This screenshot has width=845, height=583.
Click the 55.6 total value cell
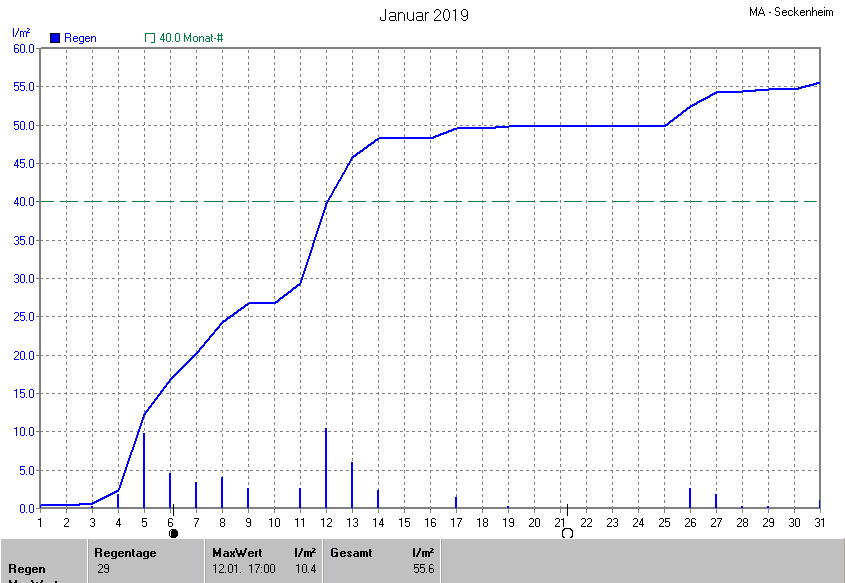coord(423,568)
